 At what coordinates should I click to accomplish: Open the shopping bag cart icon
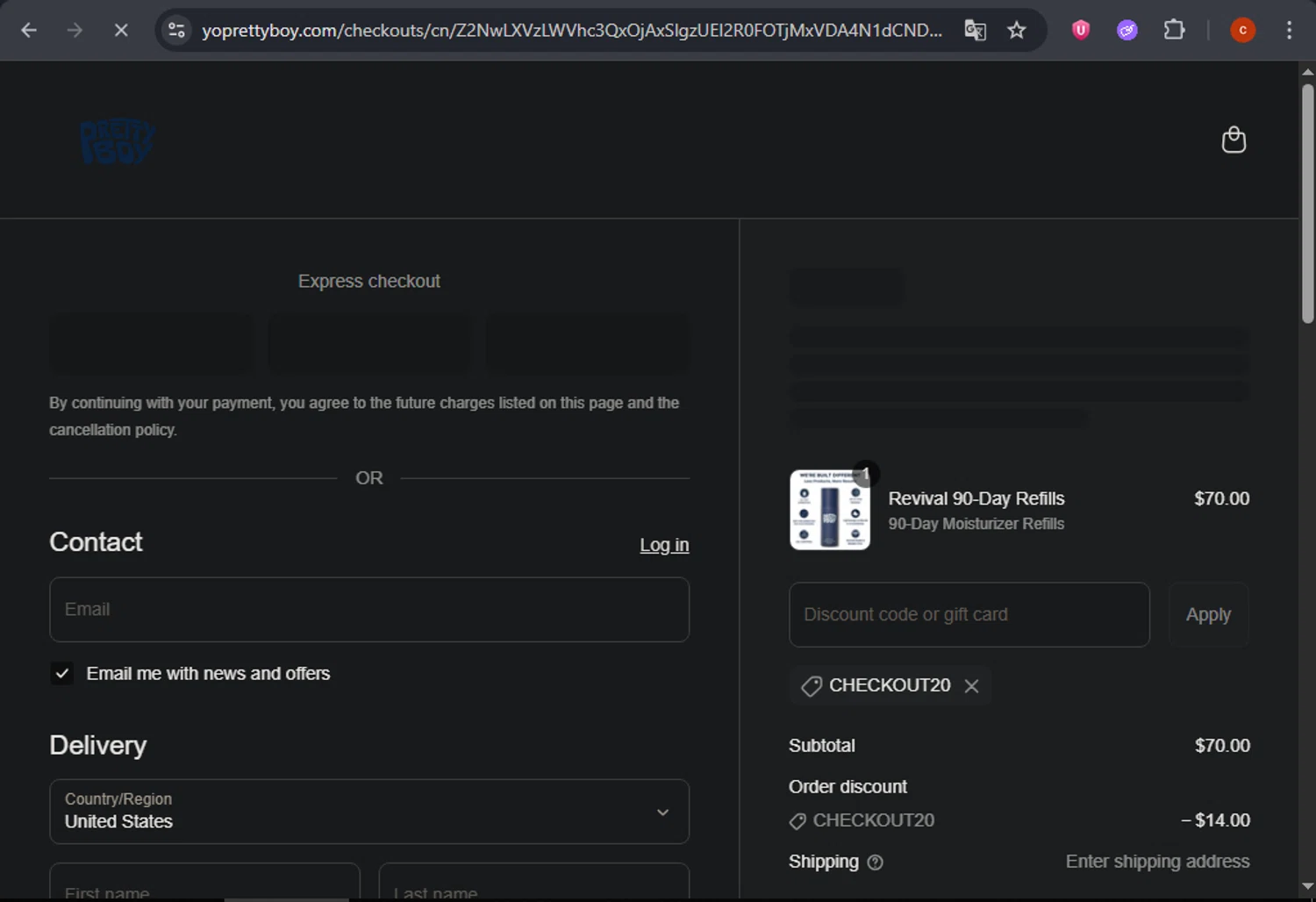point(1234,140)
